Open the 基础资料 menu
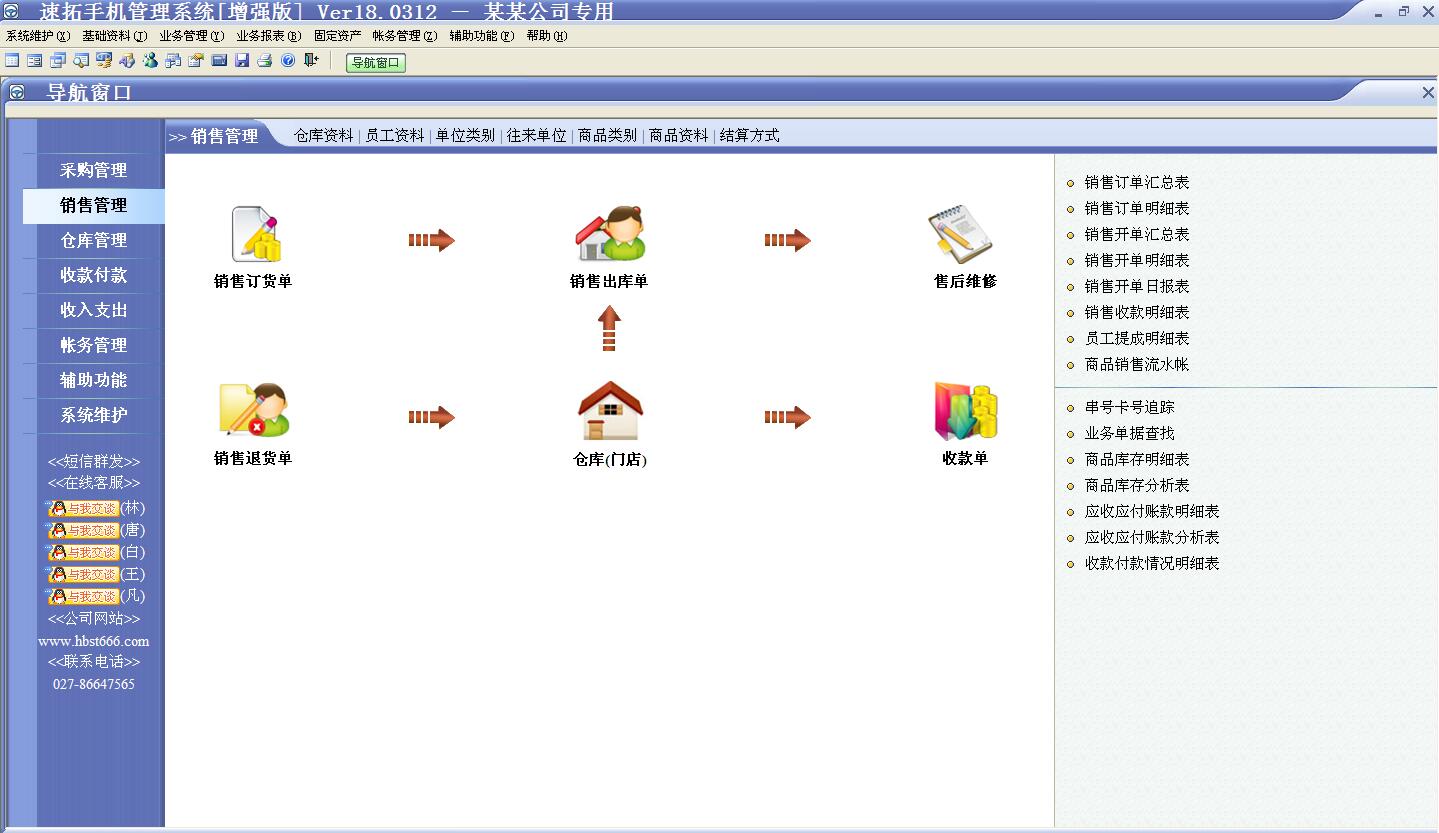This screenshot has height=833, width=1439. 115,36
